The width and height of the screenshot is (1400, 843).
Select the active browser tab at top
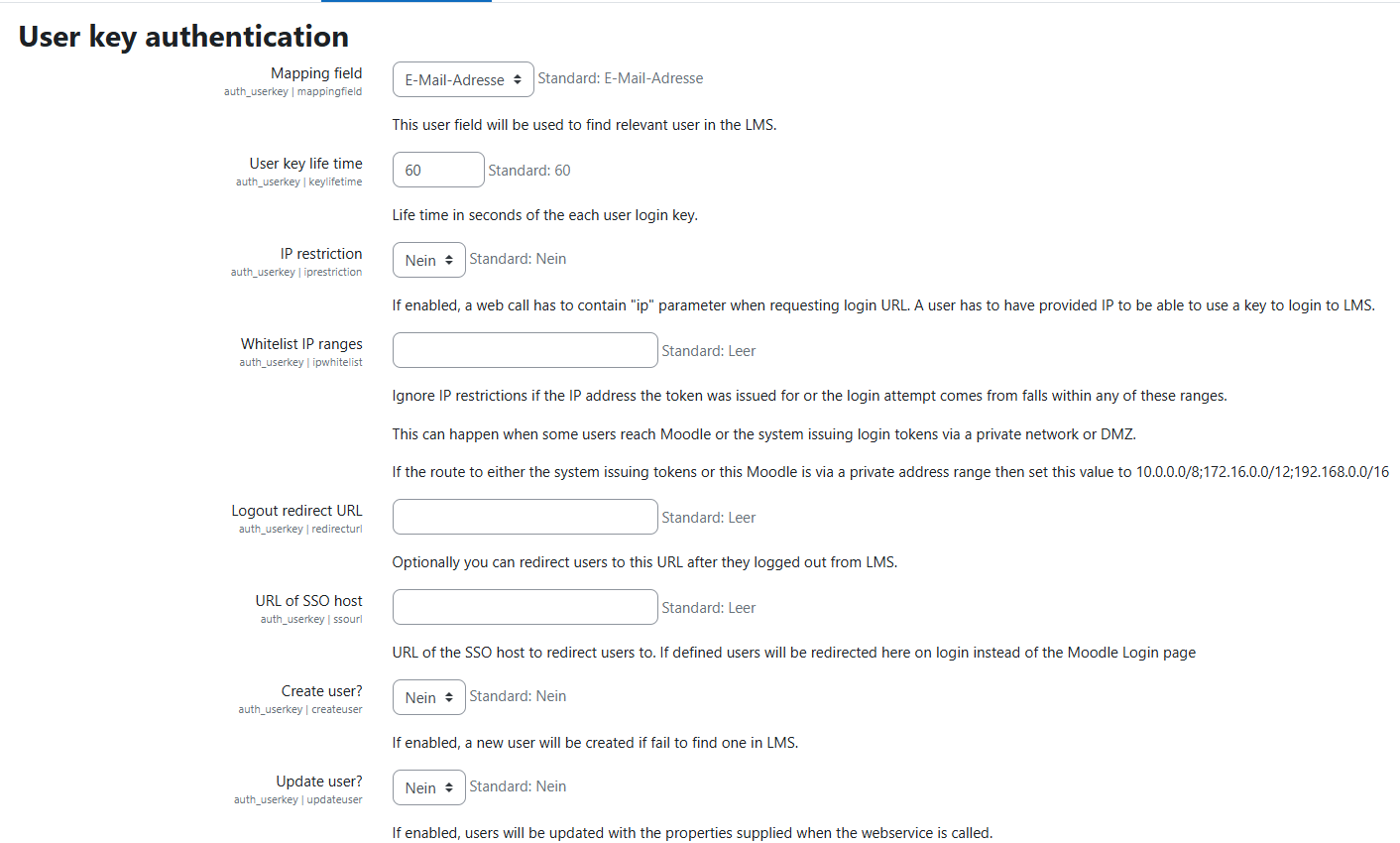[406, 3]
